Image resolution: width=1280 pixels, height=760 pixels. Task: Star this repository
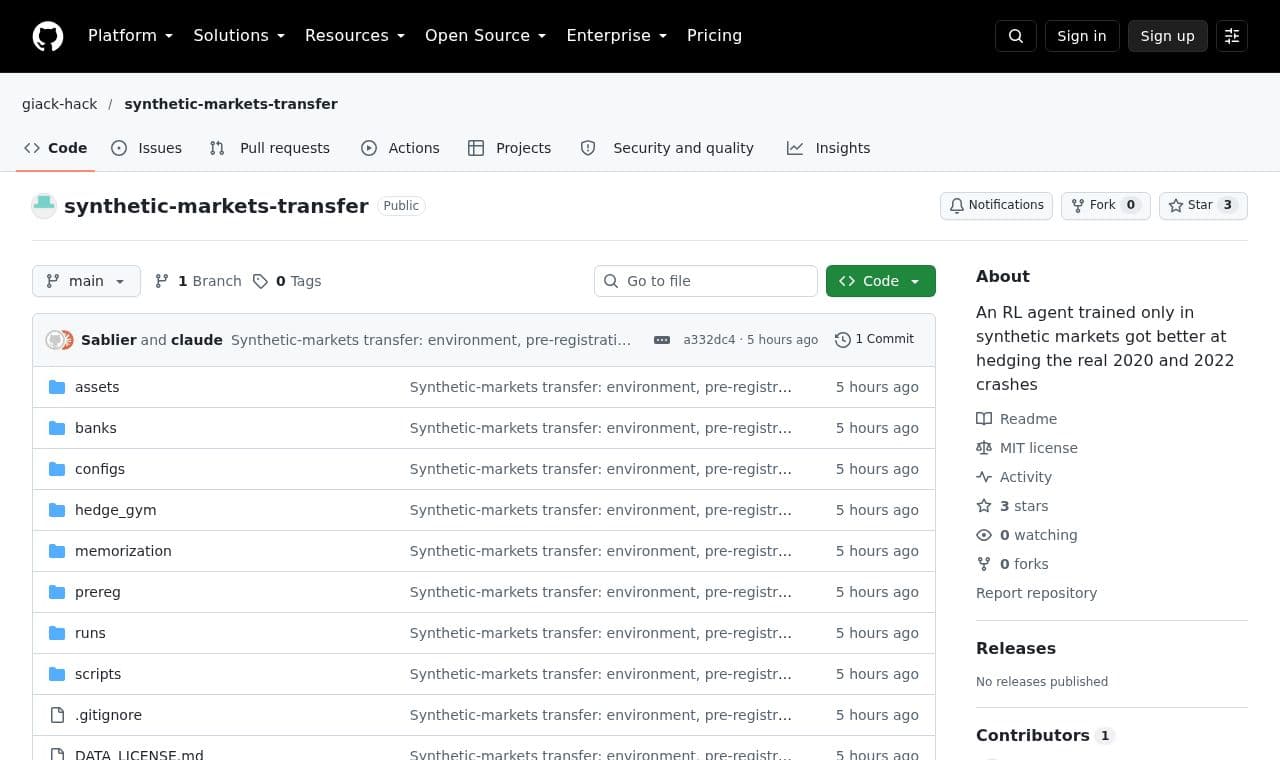coord(1203,205)
